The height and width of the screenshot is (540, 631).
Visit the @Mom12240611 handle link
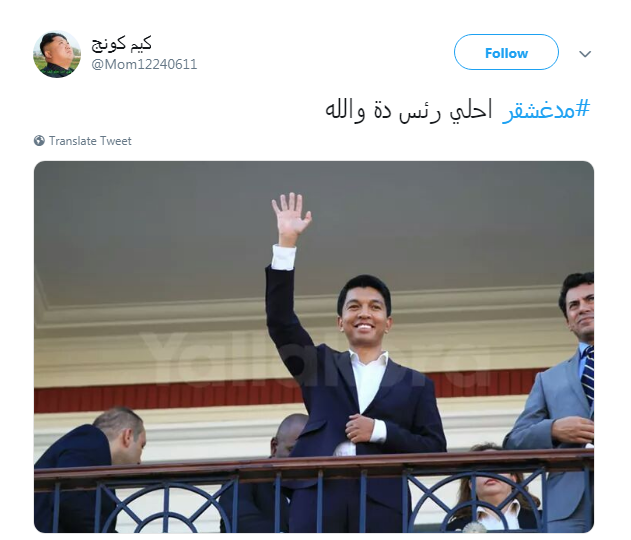tap(144, 64)
